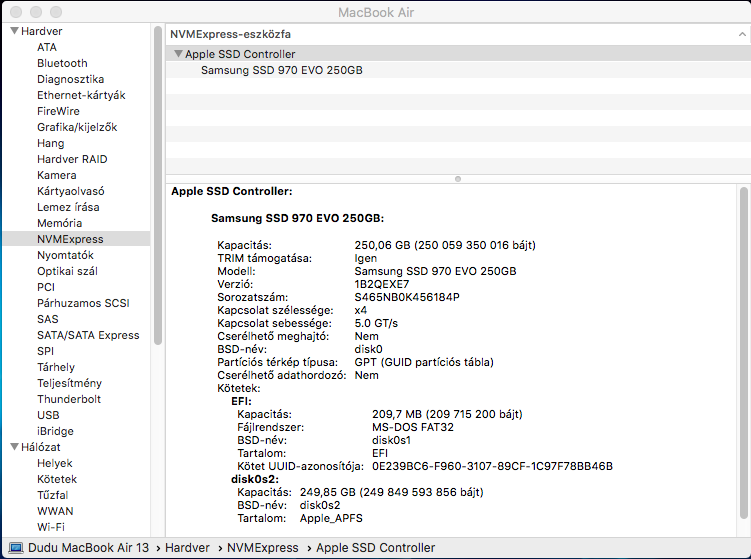Select Párhuzamos SCSI in the sidebar
The width and height of the screenshot is (751, 559).
coord(83,303)
